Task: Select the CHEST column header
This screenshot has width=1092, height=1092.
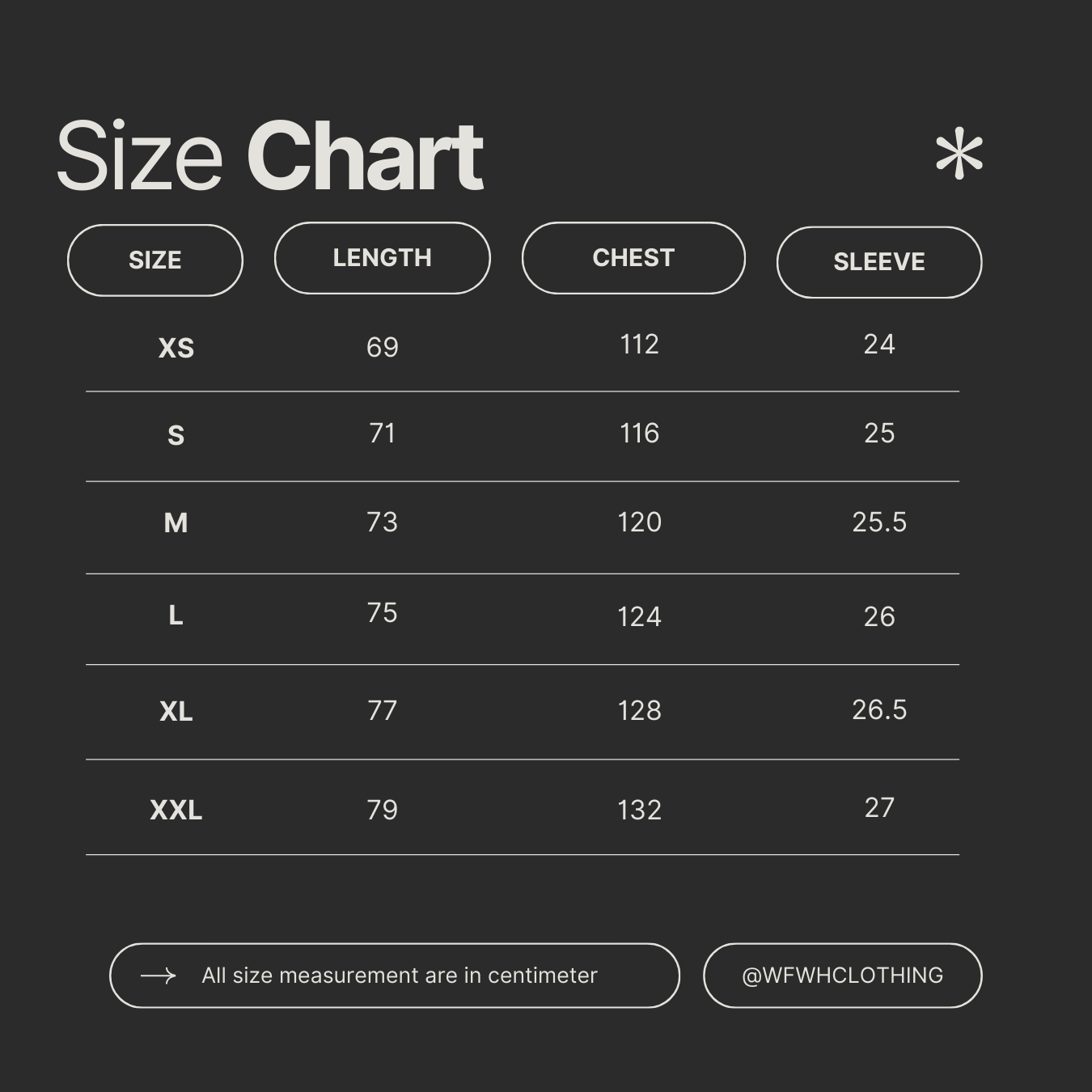Action: pyautogui.click(x=633, y=258)
